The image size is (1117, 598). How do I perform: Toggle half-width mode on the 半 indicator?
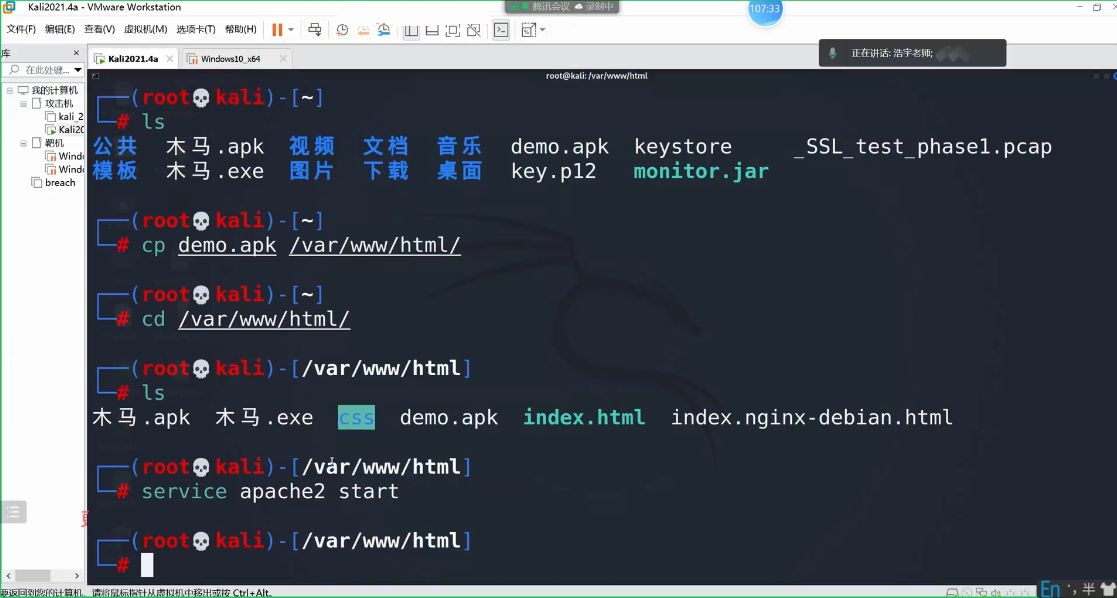tap(1087, 590)
